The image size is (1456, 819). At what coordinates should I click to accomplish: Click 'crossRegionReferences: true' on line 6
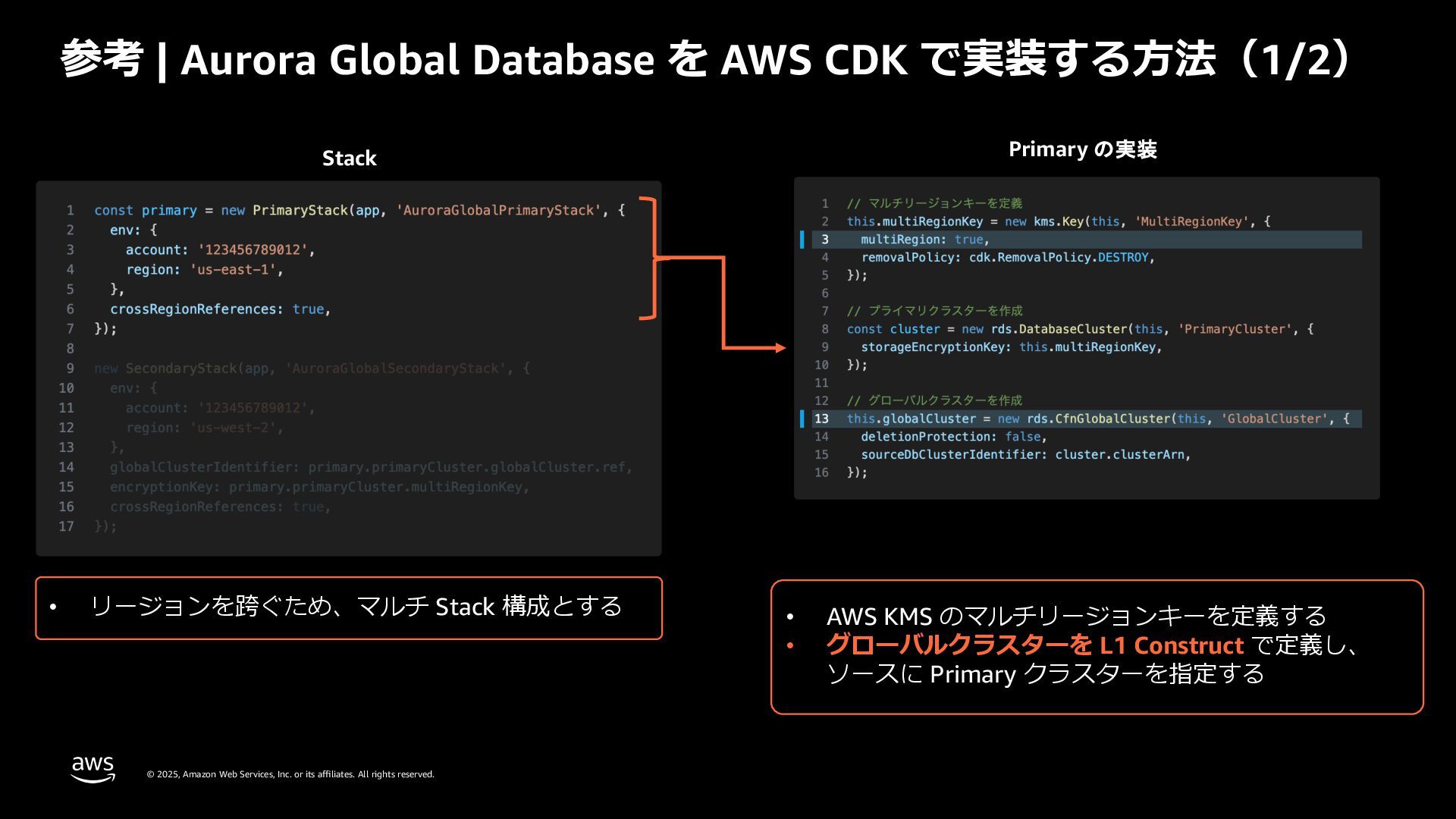[221, 309]
